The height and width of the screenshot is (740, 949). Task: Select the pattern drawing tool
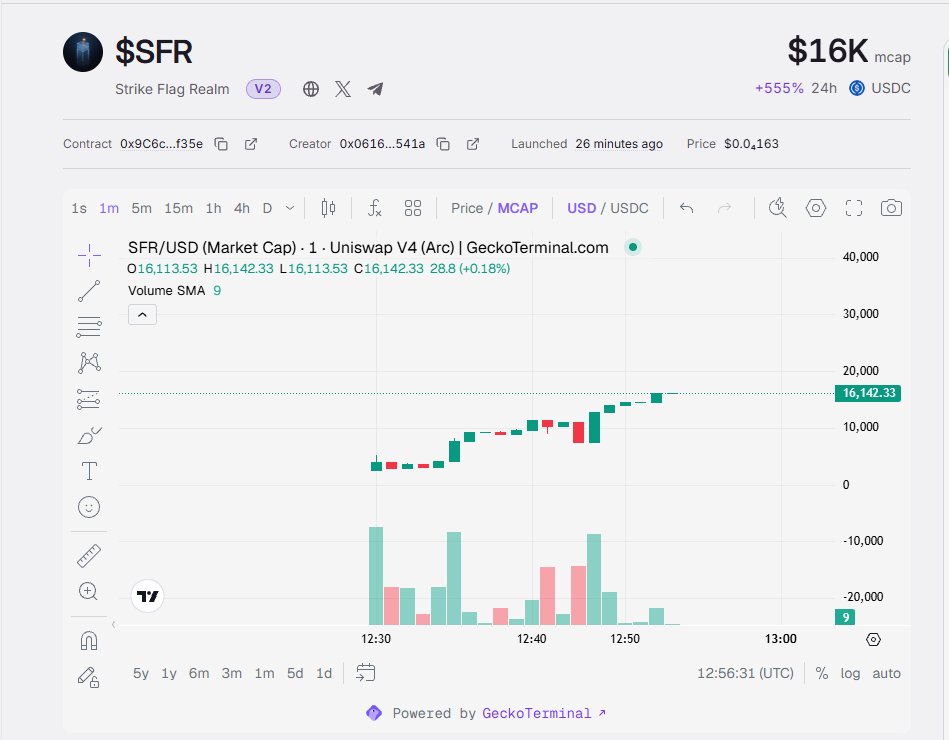pyautogui.click(x=89, y=362)
